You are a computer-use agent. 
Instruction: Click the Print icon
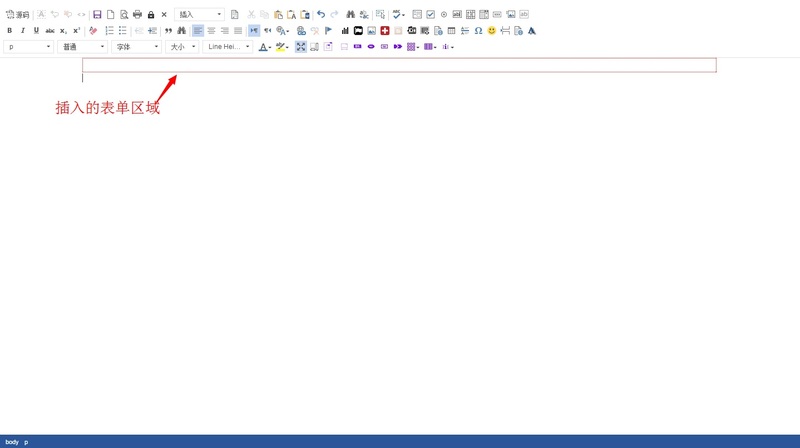click(x=137, y=15)
